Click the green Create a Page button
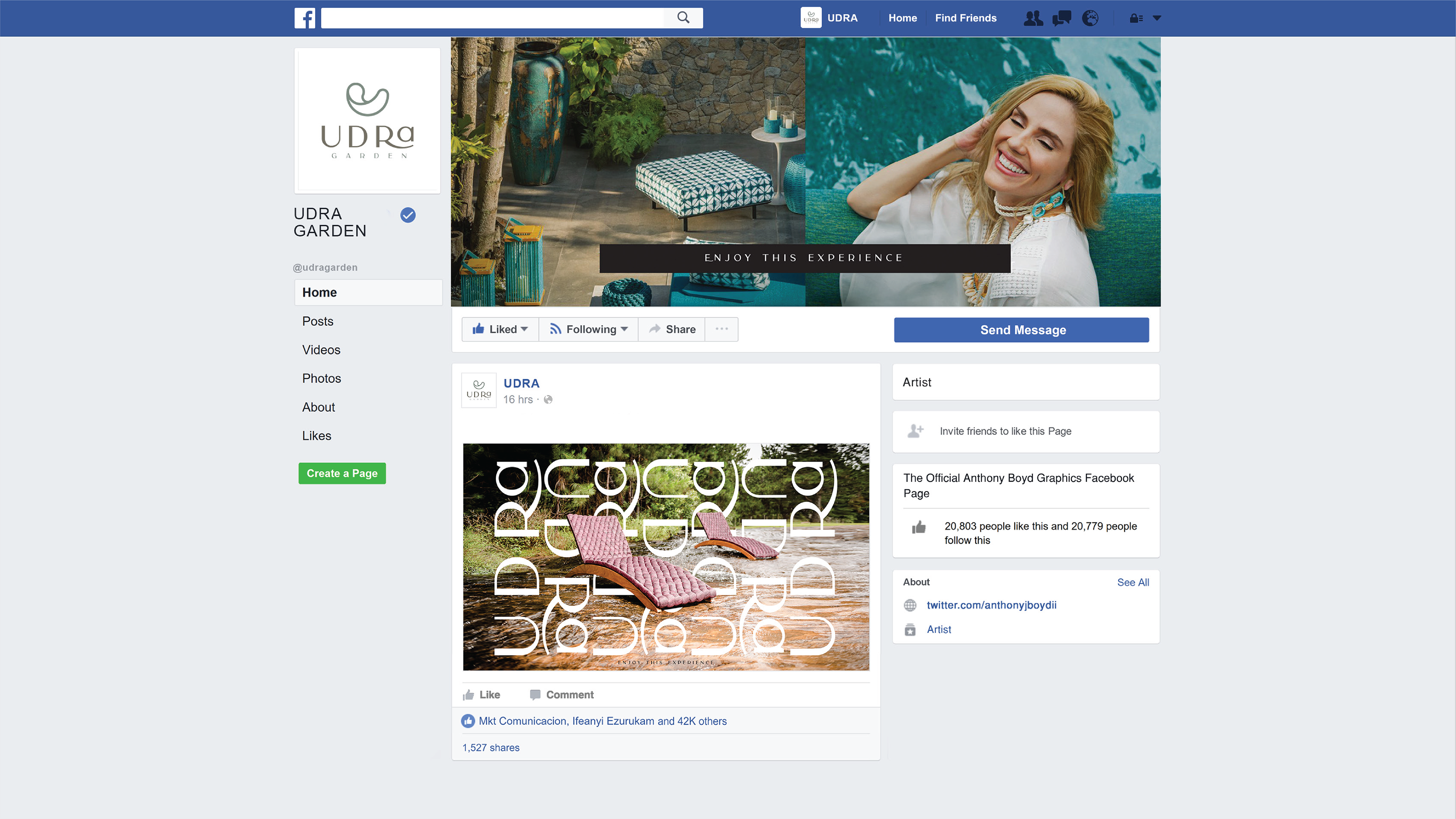The height and width of the screenshot is (819, 1456). point(342,473)
